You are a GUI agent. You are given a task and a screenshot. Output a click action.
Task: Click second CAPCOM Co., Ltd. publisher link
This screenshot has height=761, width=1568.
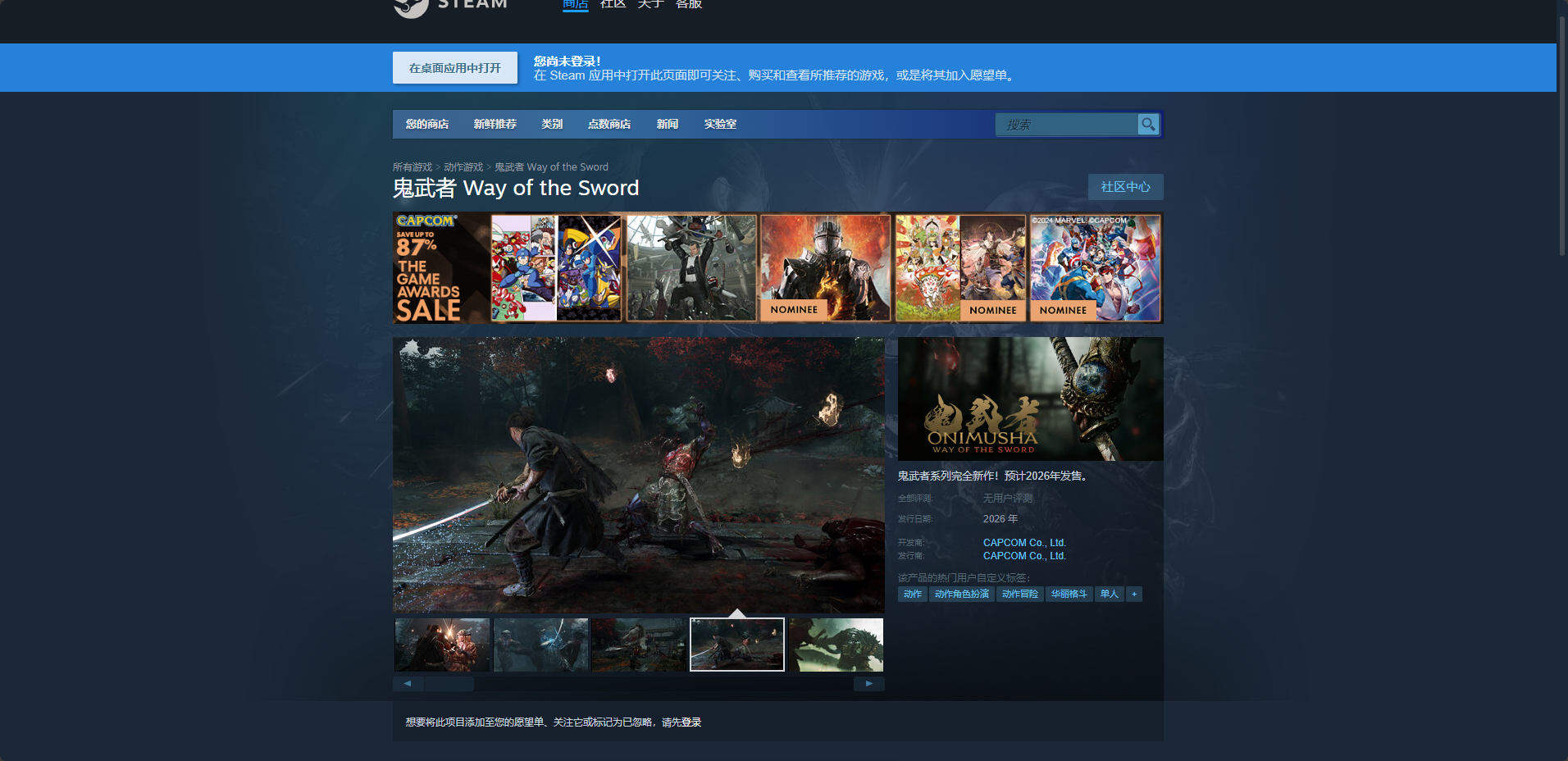(x=1024, y=556)
